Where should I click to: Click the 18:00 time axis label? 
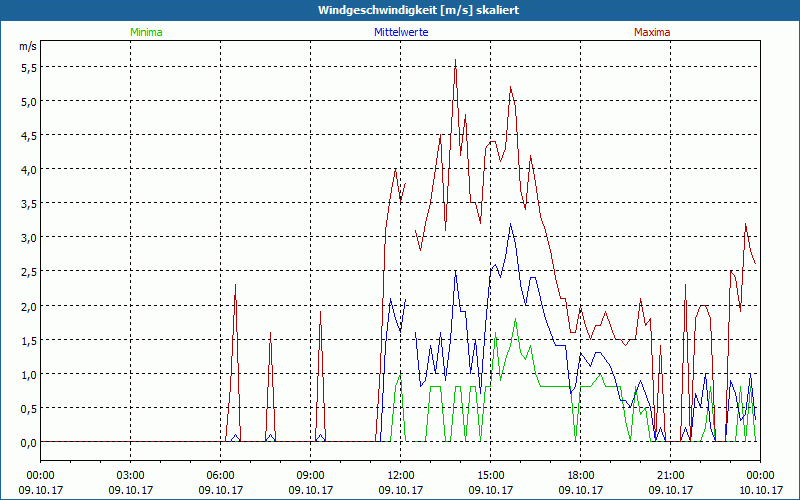coord(581,476)
